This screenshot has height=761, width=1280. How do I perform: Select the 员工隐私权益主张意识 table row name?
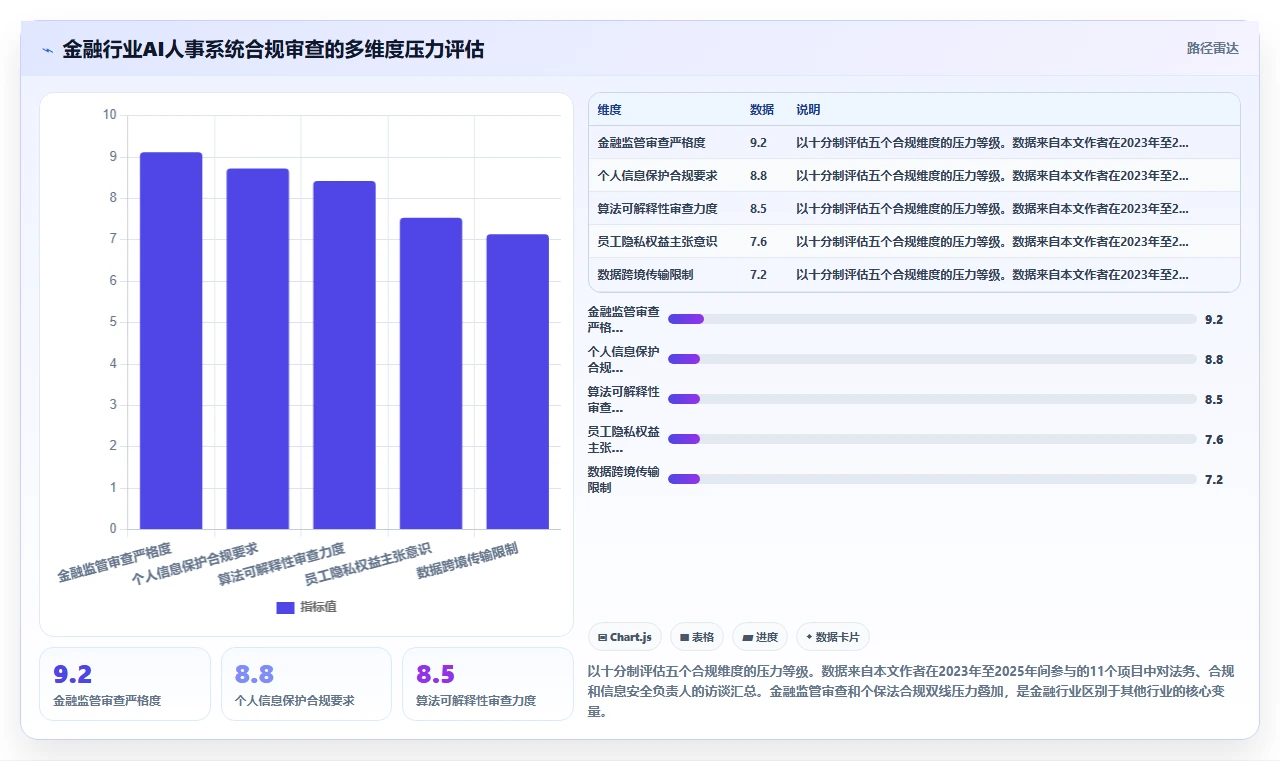point(657,241)
